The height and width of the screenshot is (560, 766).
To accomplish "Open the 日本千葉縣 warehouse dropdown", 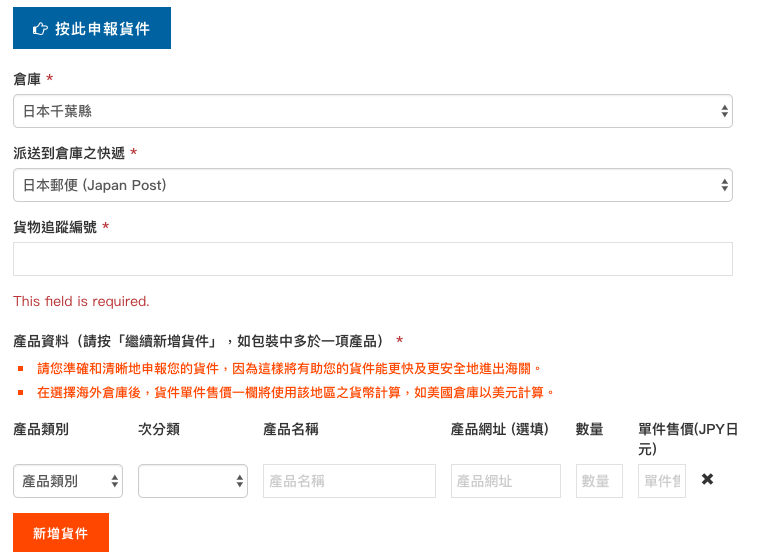I will [372, 111].
